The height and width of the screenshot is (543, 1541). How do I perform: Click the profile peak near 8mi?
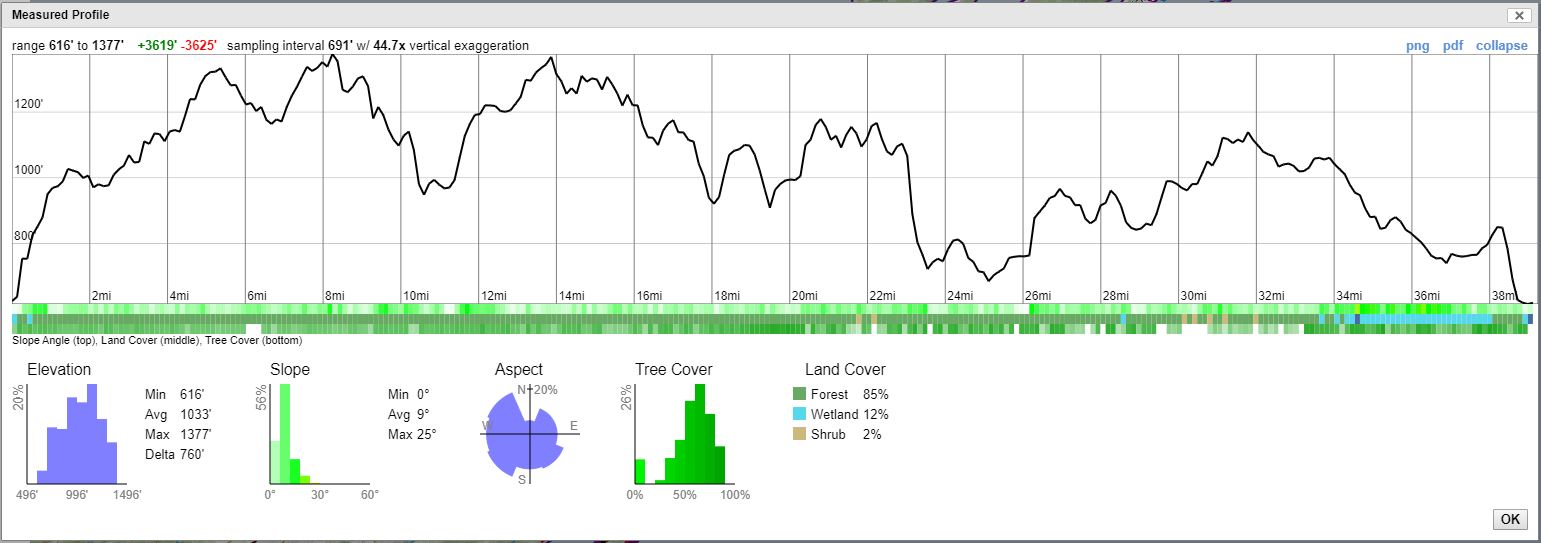(x=333, y=56)
